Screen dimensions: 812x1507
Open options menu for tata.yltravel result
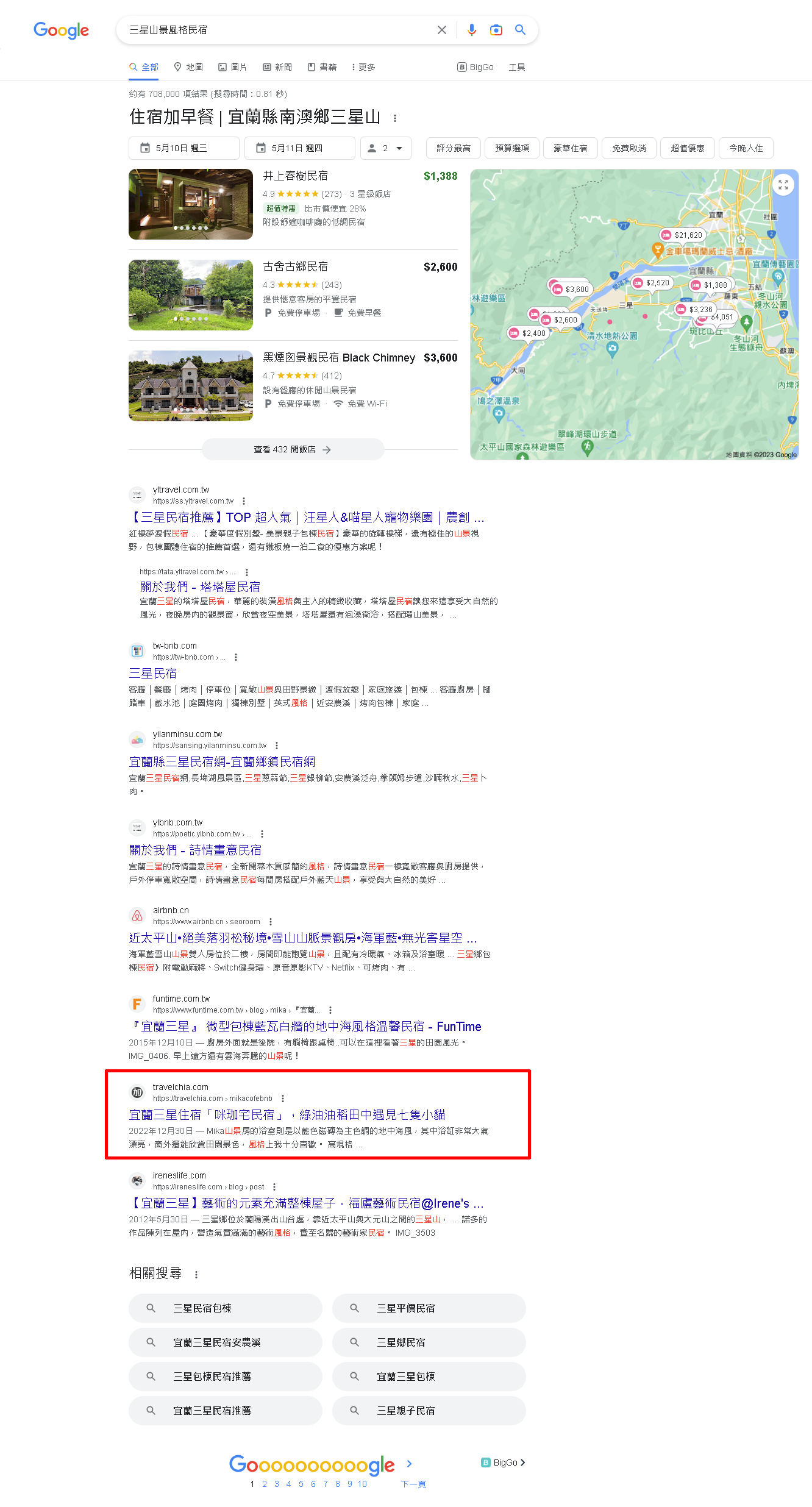pyautogui.click(x=247, y=572)
